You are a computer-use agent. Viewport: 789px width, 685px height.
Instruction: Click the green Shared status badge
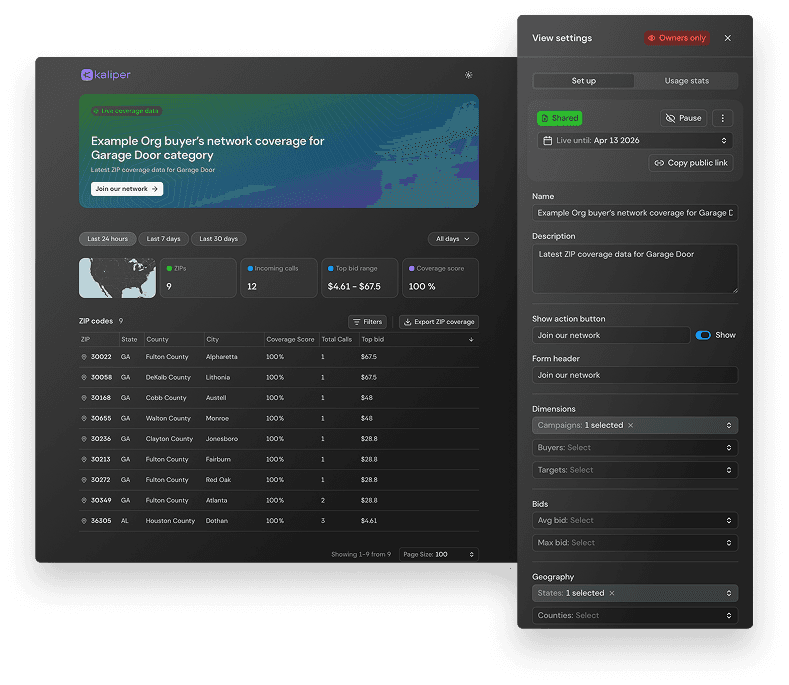click(560, 118)
